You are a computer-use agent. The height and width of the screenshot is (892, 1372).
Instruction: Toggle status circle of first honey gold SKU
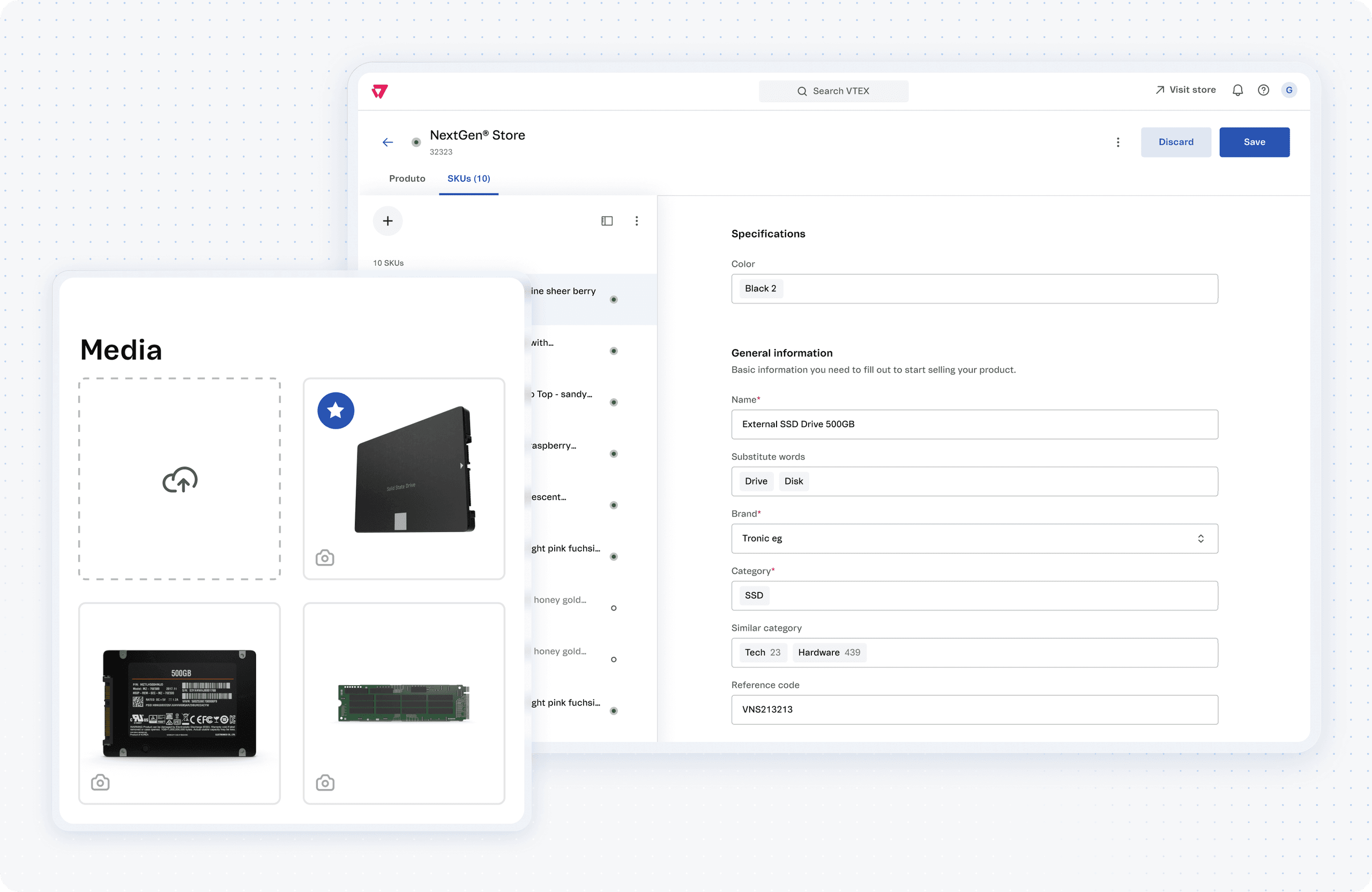[x=613, y=608]
